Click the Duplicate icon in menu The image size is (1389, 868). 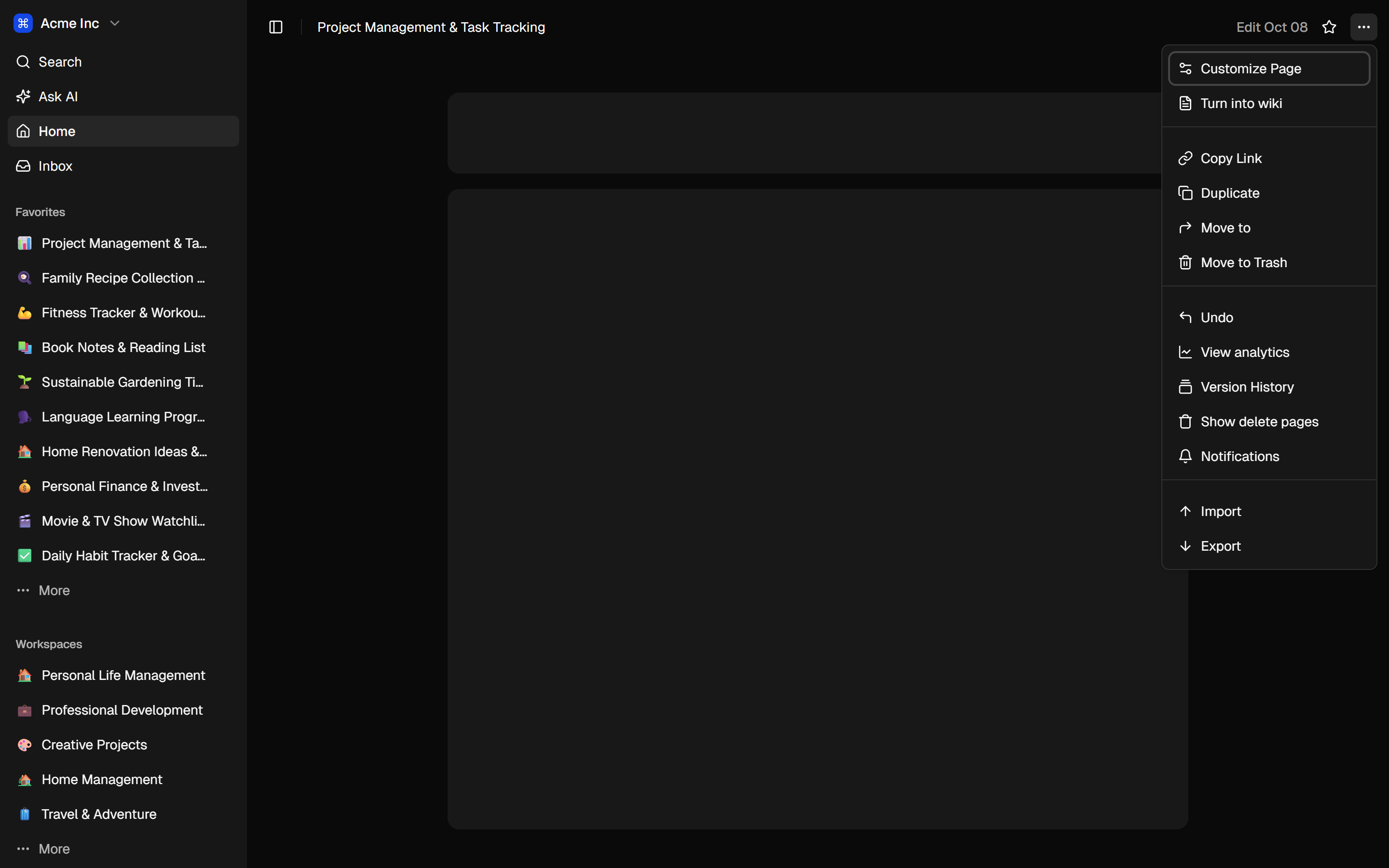(1185, 193)
